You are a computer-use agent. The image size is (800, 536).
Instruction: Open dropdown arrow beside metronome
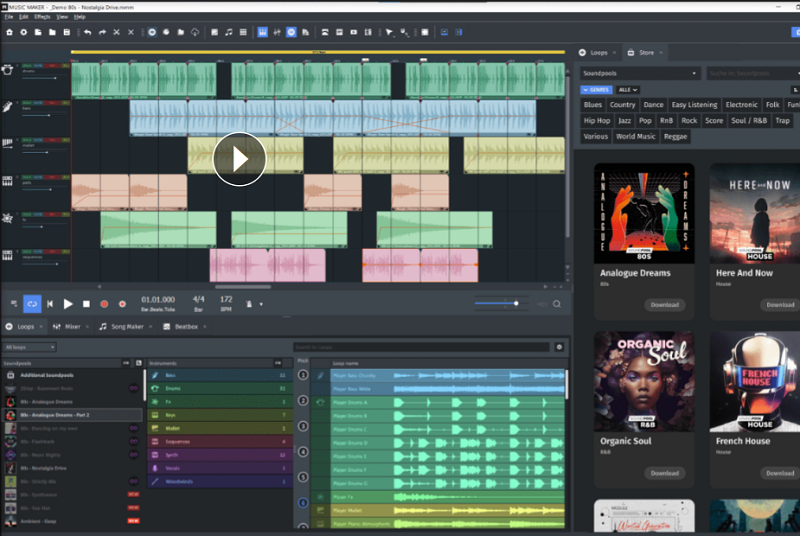(x=261, y=304)
